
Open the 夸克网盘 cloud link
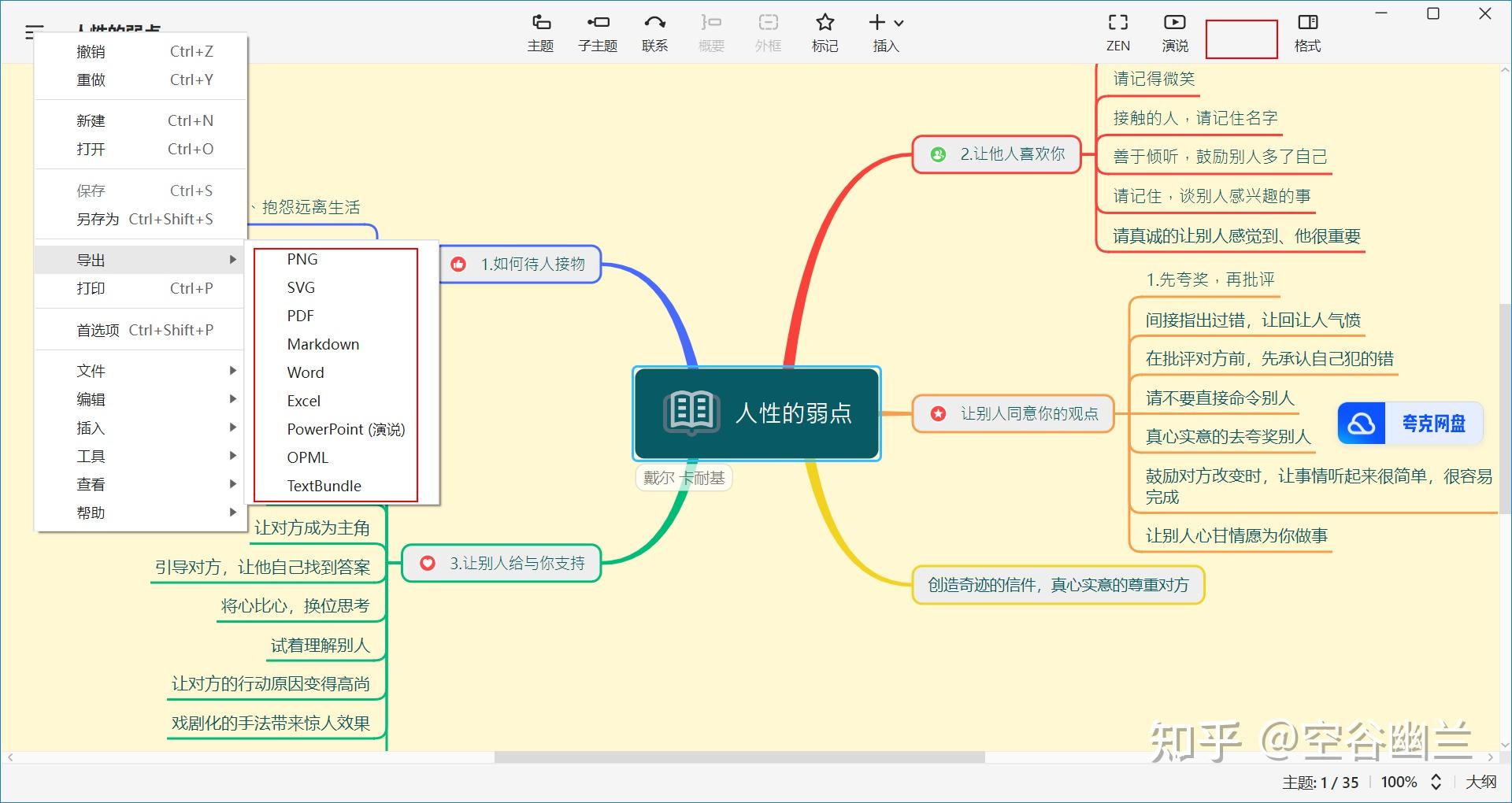click(x=1410, y=423)
